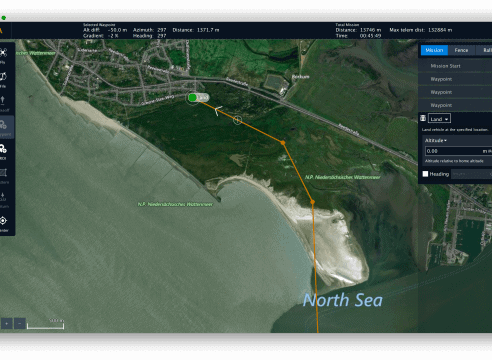Viewport: 492px width, 360px height.
Task: Select Waypoint row directly above Land item
Action: click(x=455, y=105)
